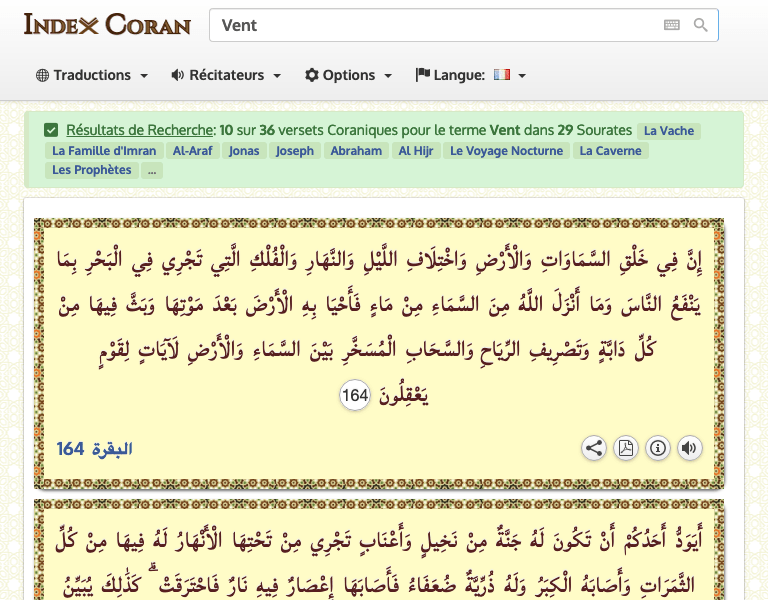Screen dimensions: 768x600
Task: Click the Index Coran logo
Action: point(107,24)
